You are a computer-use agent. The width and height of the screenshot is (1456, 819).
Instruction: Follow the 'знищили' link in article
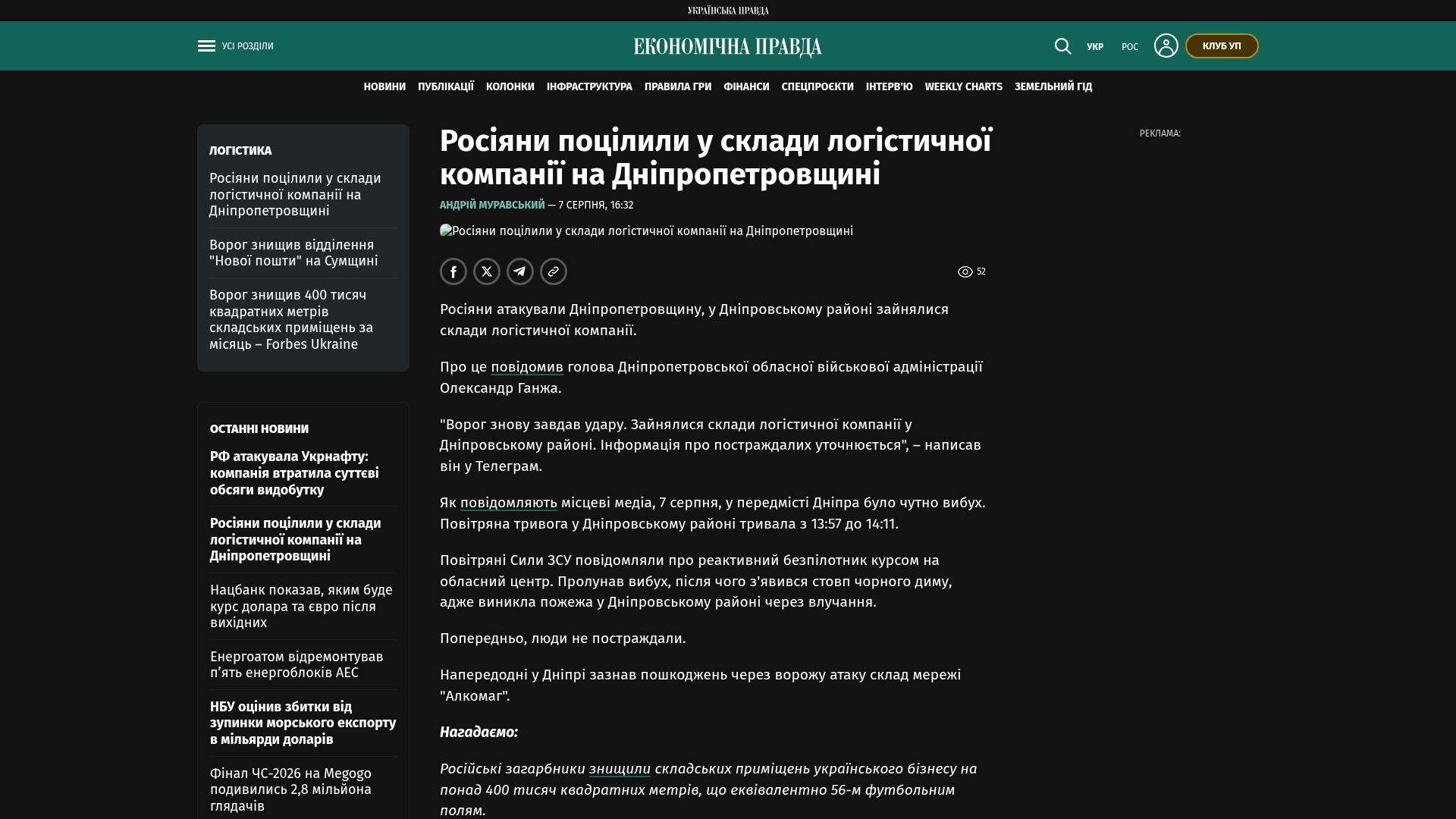[620, 769]
